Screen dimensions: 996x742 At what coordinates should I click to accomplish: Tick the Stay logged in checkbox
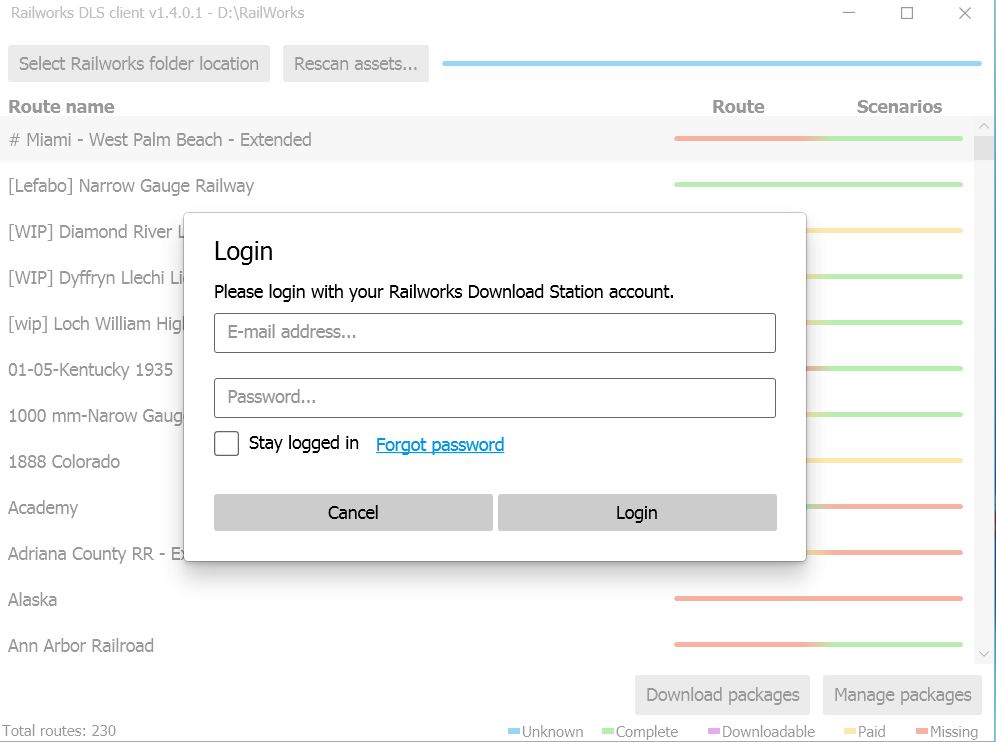226,443
